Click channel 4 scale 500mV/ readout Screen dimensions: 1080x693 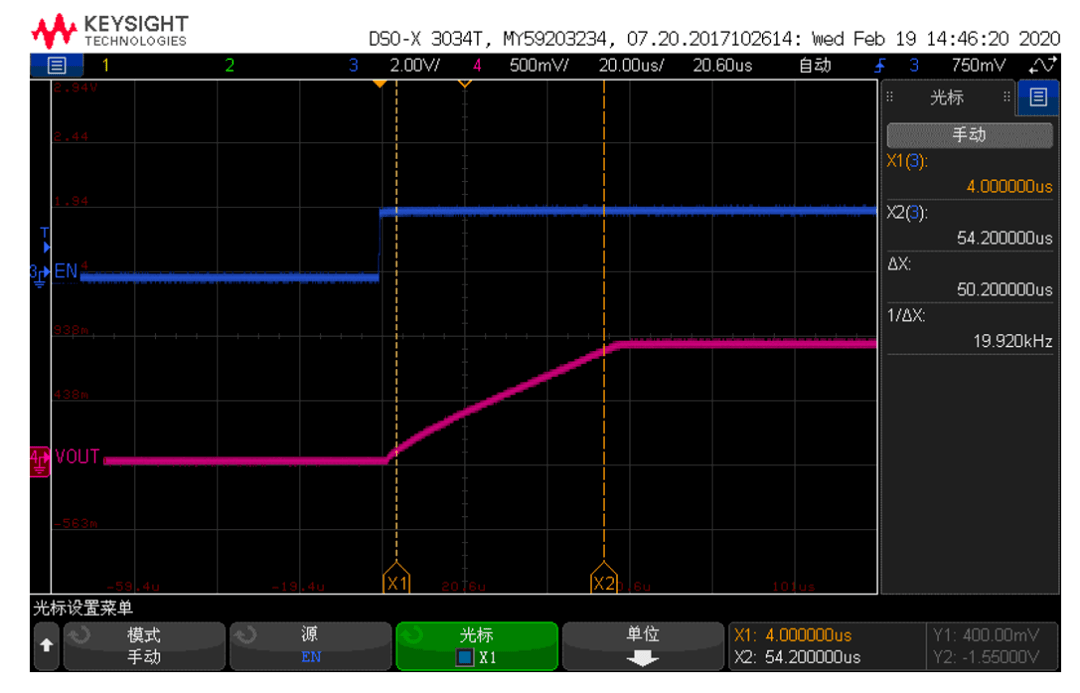539,65
